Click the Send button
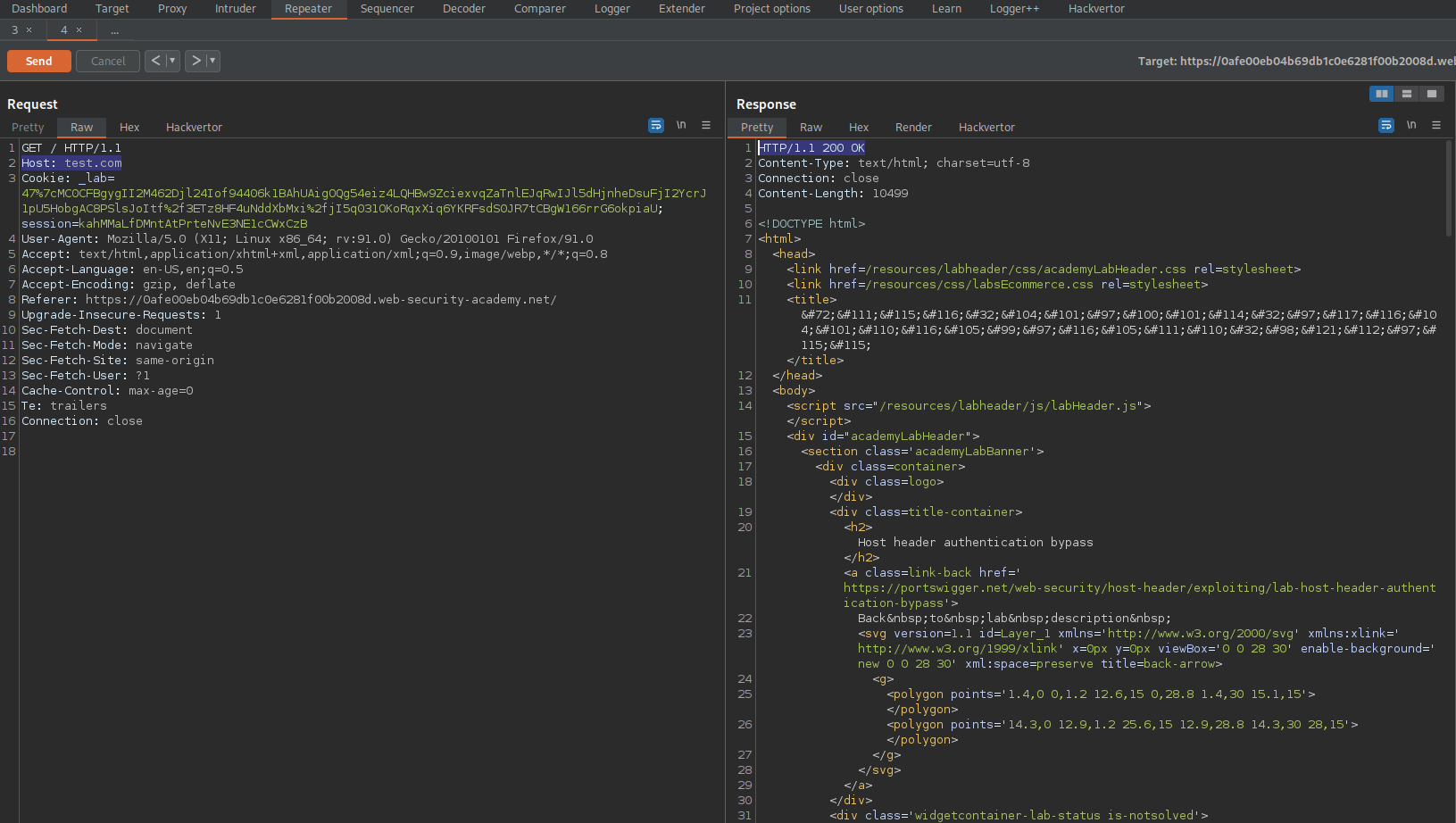 point(38,61)
